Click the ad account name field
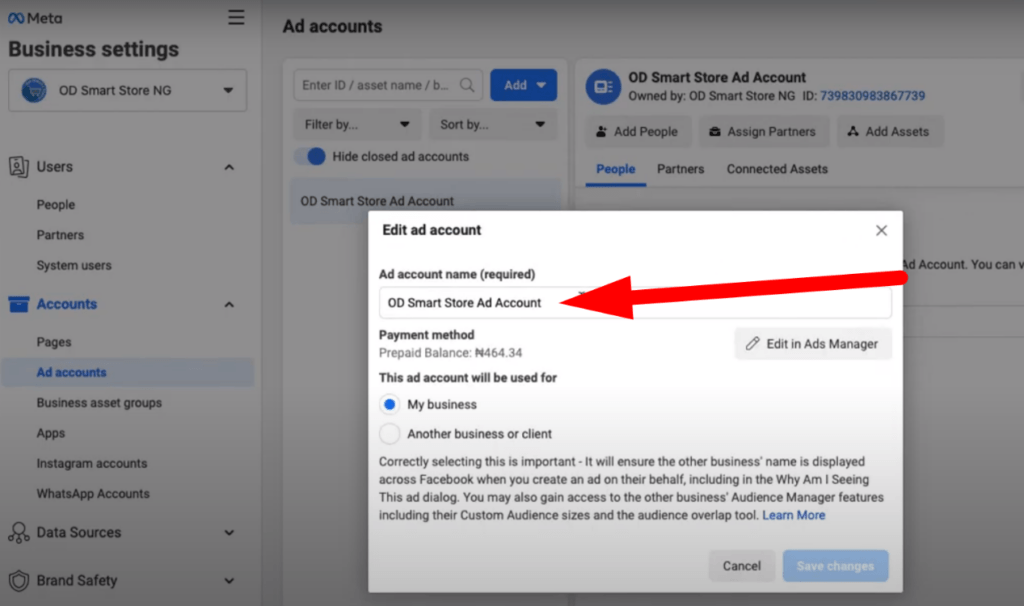The height and width of the screenshot is (606, 1024). (x=635, y=302)
